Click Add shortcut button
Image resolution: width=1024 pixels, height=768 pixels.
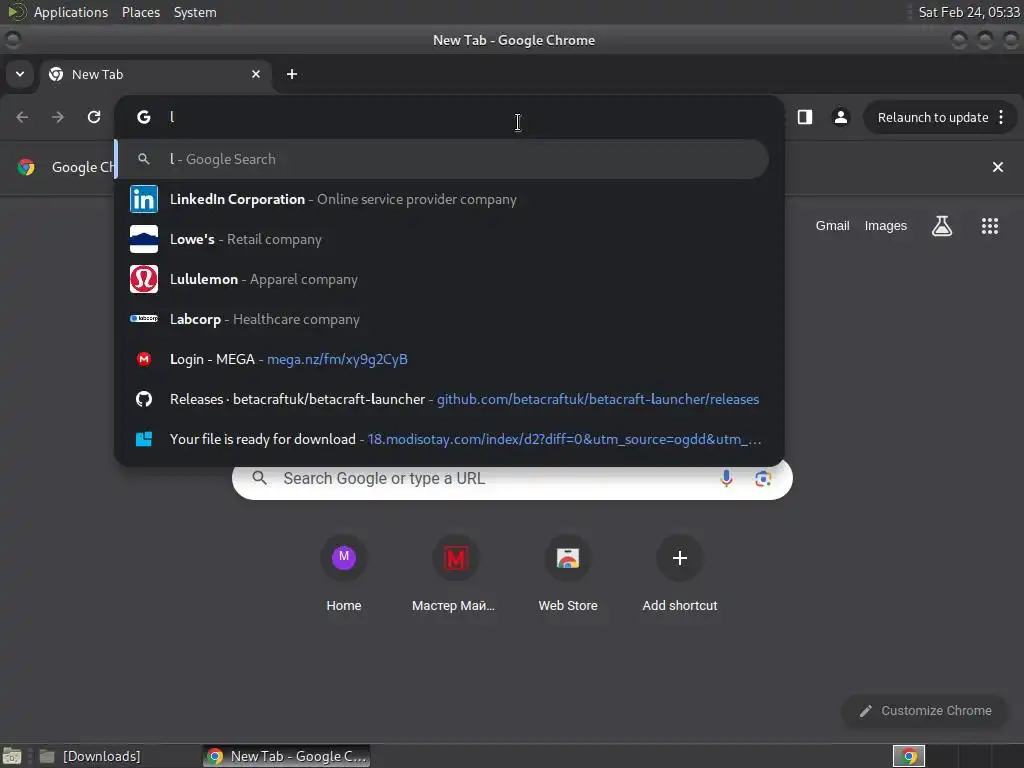[x=679, y=573]
